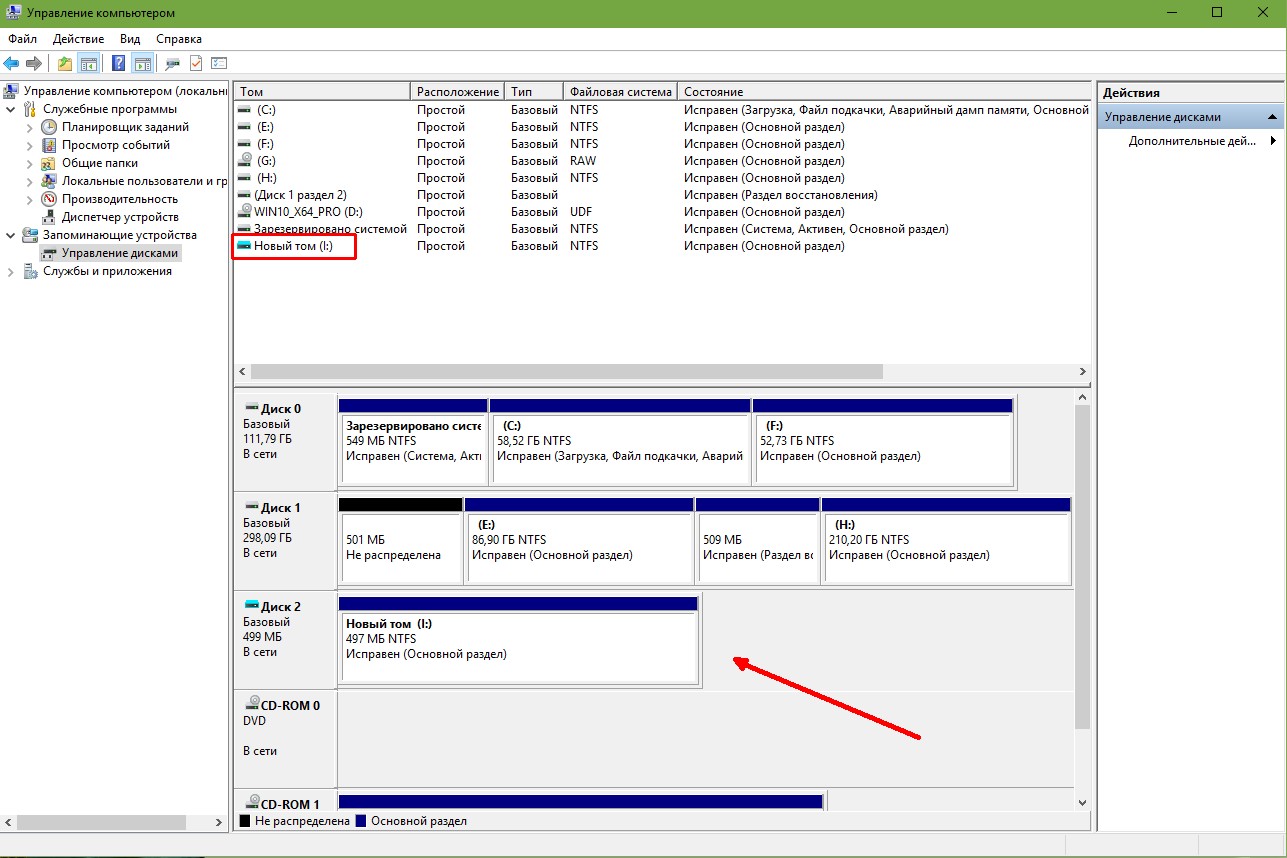Select the (C:) 58,52 ГБ partition block
Viewport: 1287px width, 858px height.
coord(620,441)
